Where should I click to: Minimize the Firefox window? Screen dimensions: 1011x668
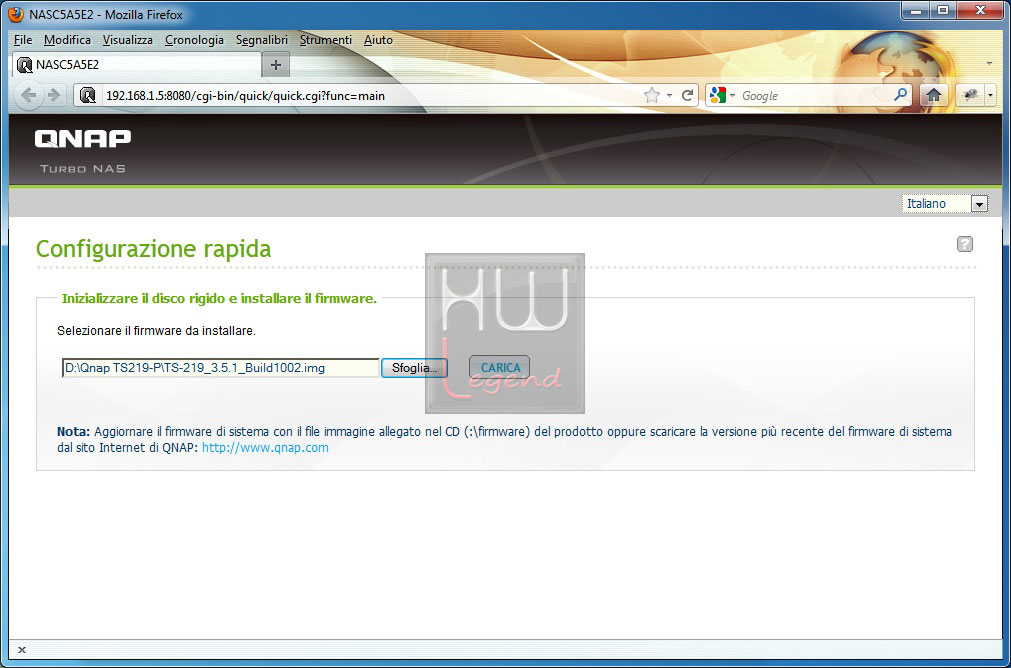[x=916, y=11]
